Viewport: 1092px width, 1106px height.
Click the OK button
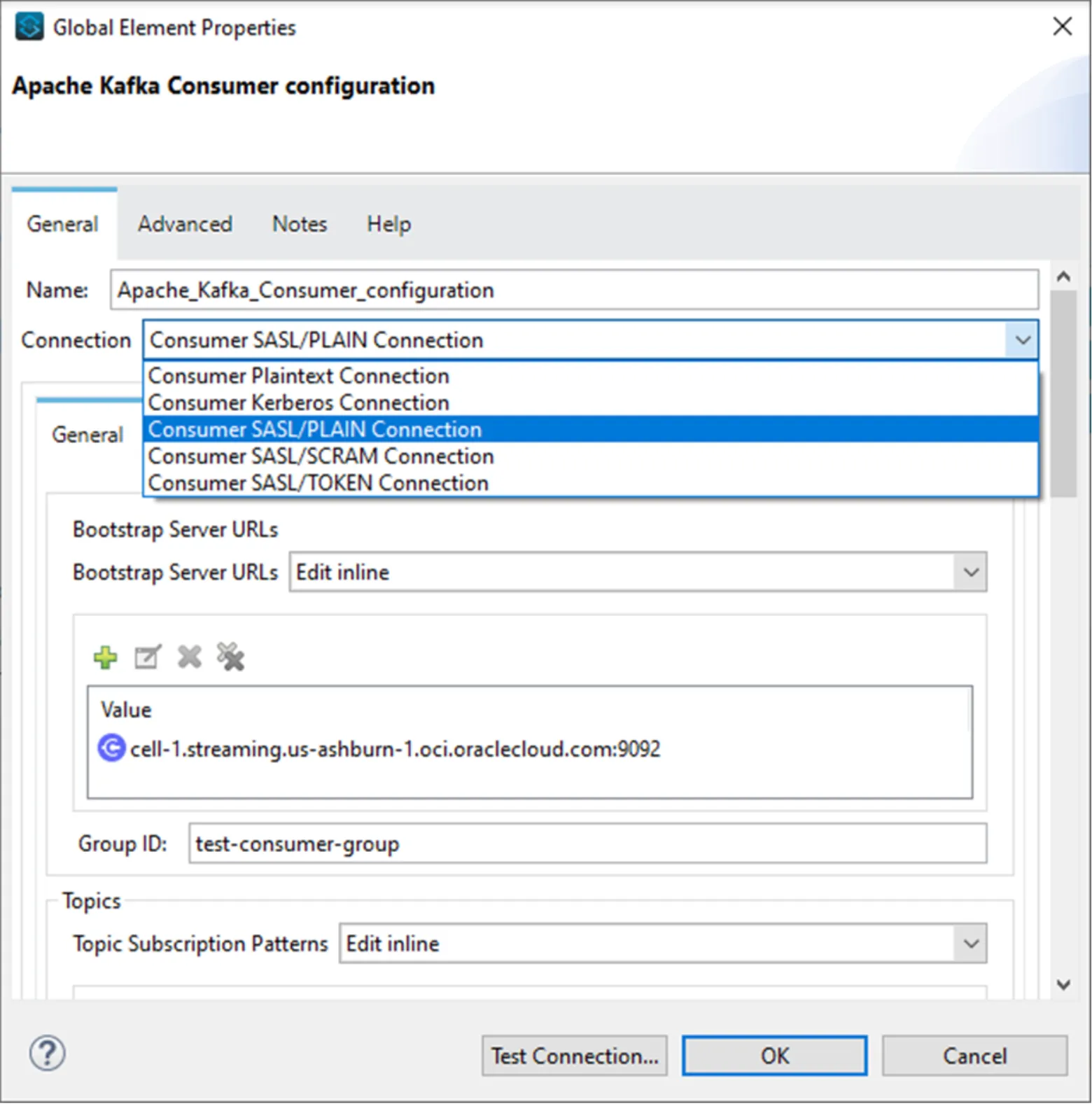coord(775,1056)
